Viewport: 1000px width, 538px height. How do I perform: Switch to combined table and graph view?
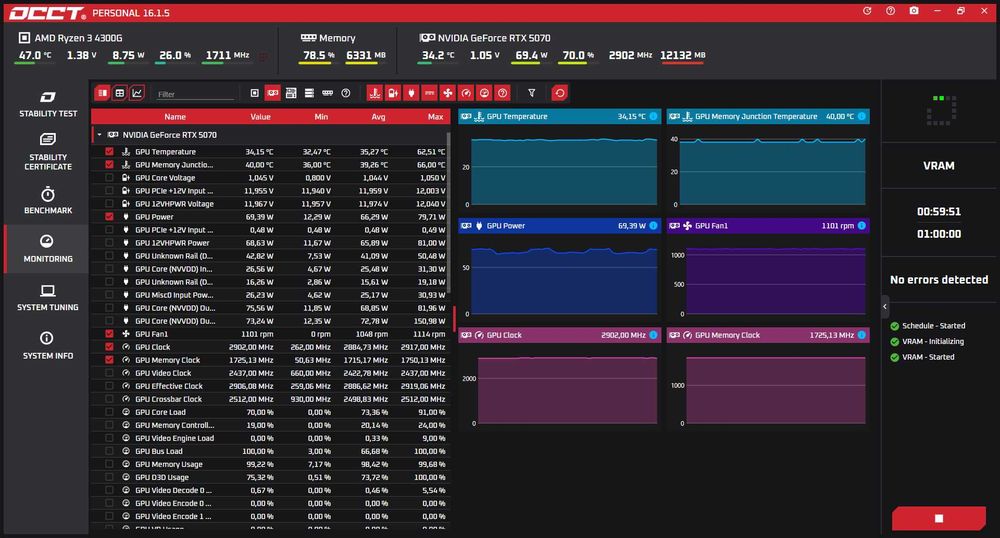click(x=102, y=93)
